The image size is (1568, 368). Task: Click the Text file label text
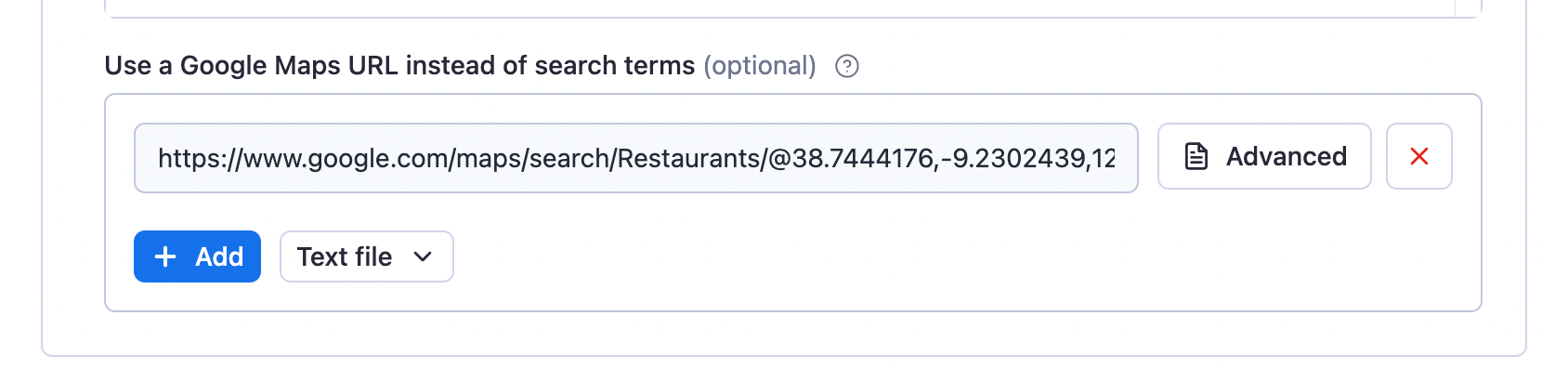(x=345, y=256)
